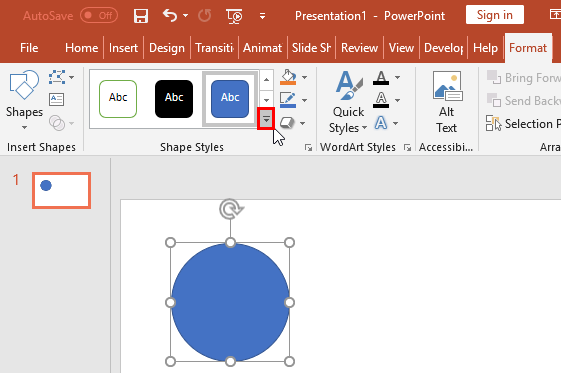561x373 pixels.
Task: Open the Undo history dropdown arrow
Action: (x=185, y=16)
